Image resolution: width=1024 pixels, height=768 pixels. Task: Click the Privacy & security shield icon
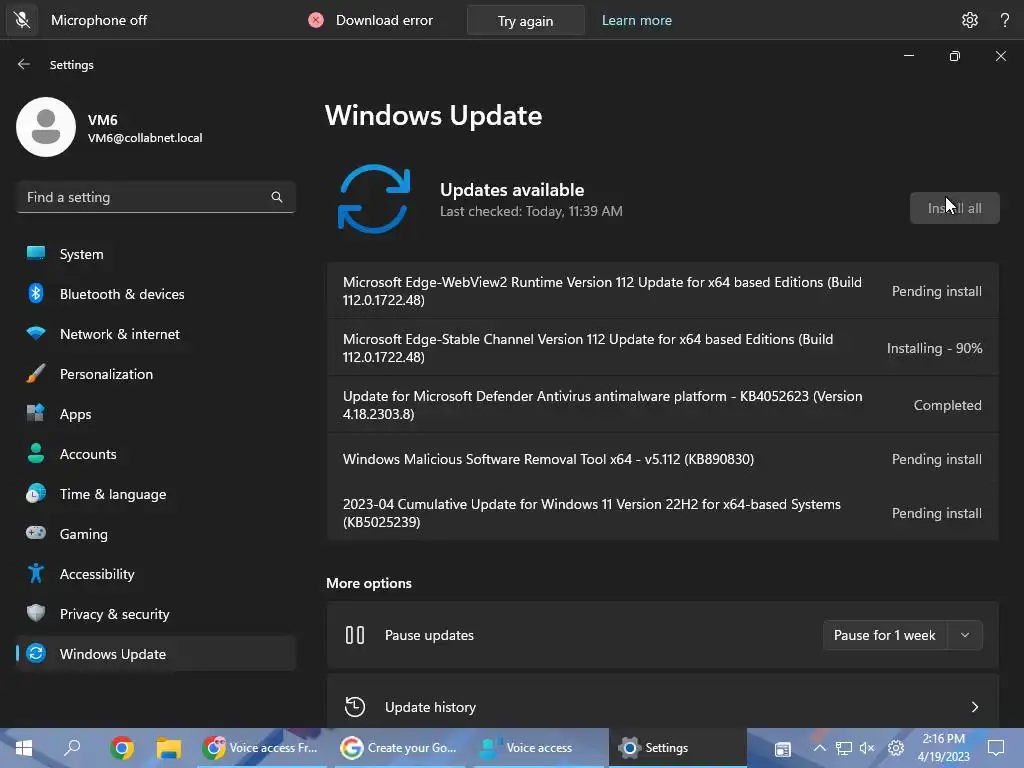36,613
